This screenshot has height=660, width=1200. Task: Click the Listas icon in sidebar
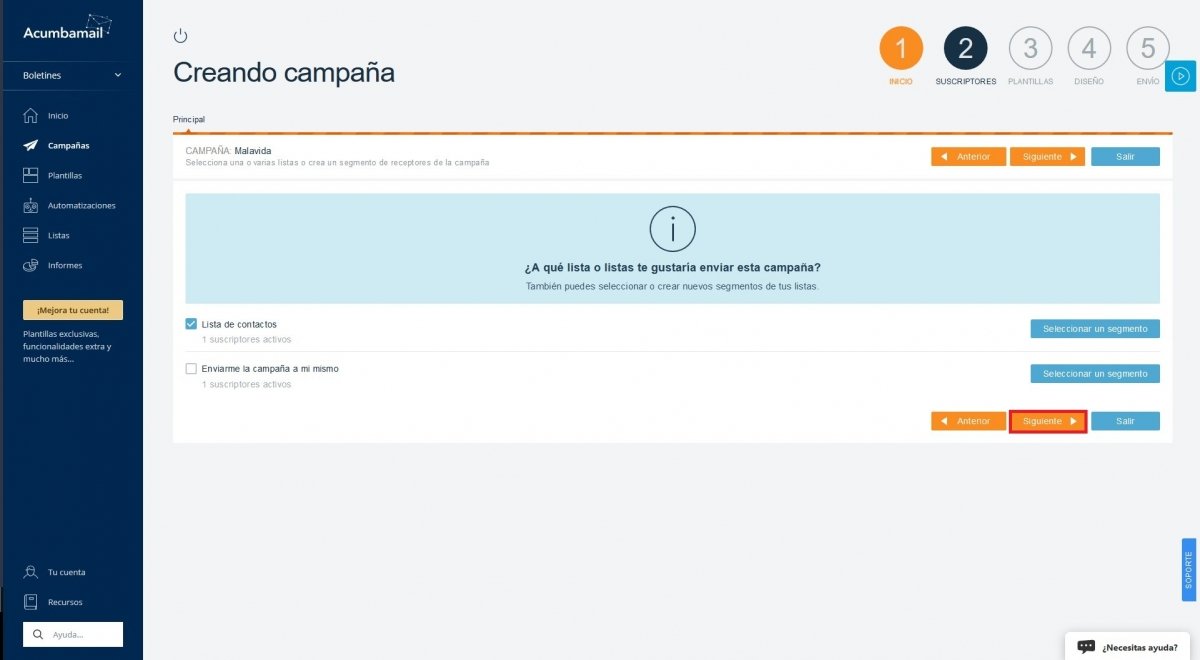click(30, 236)
